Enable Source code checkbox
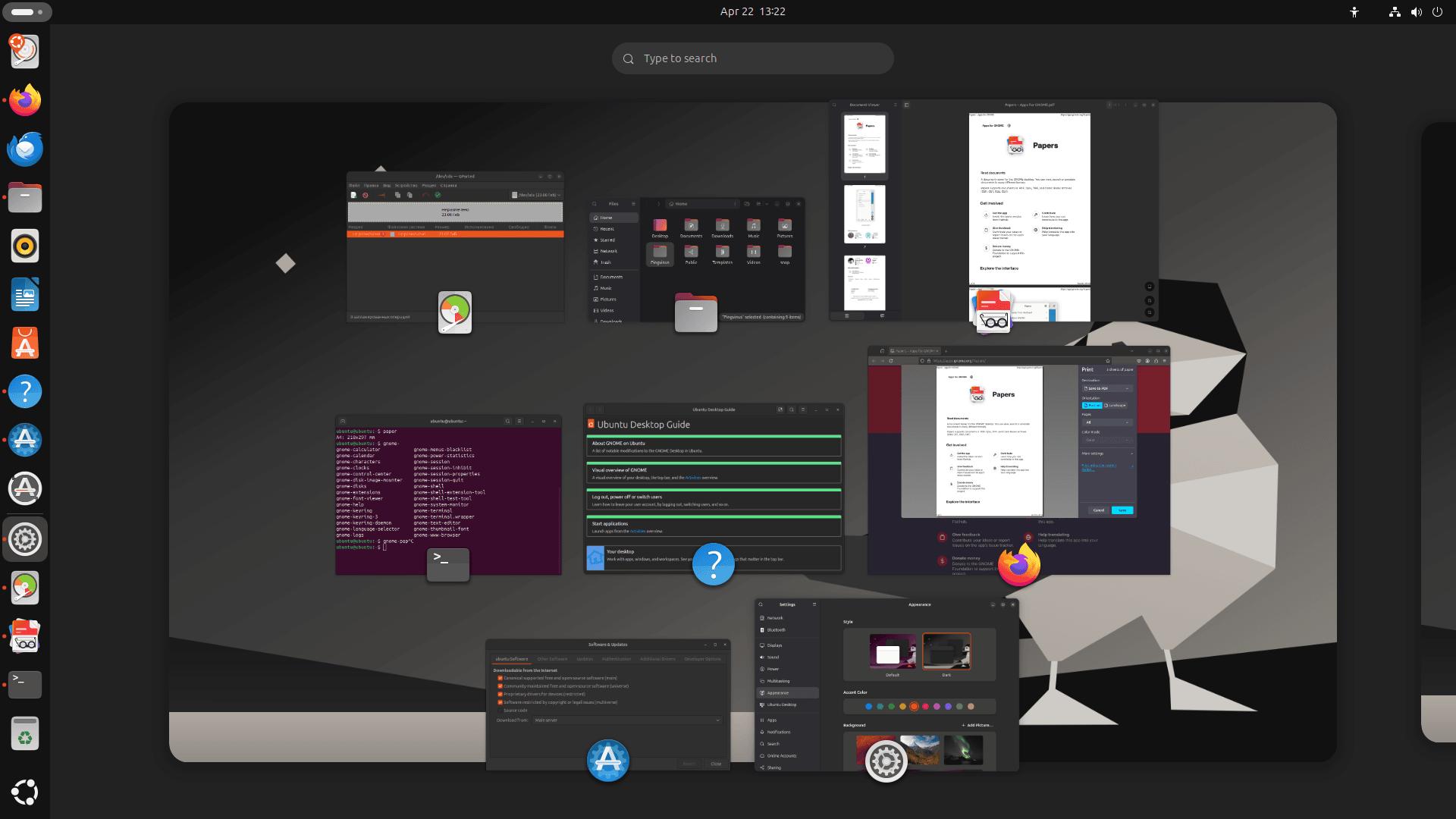This screenshot has width=1456, height=819. click(x=500, y=711)
